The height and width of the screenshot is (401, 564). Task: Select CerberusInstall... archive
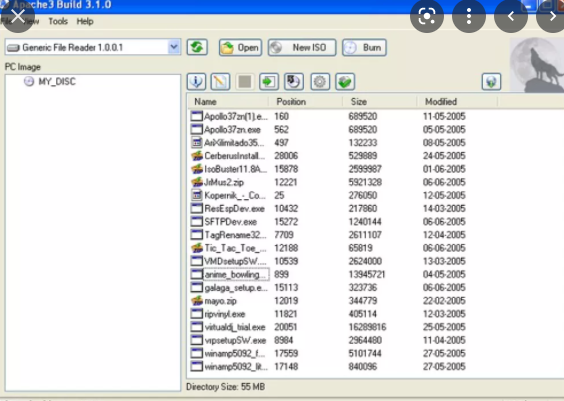[x=235, y=156]
